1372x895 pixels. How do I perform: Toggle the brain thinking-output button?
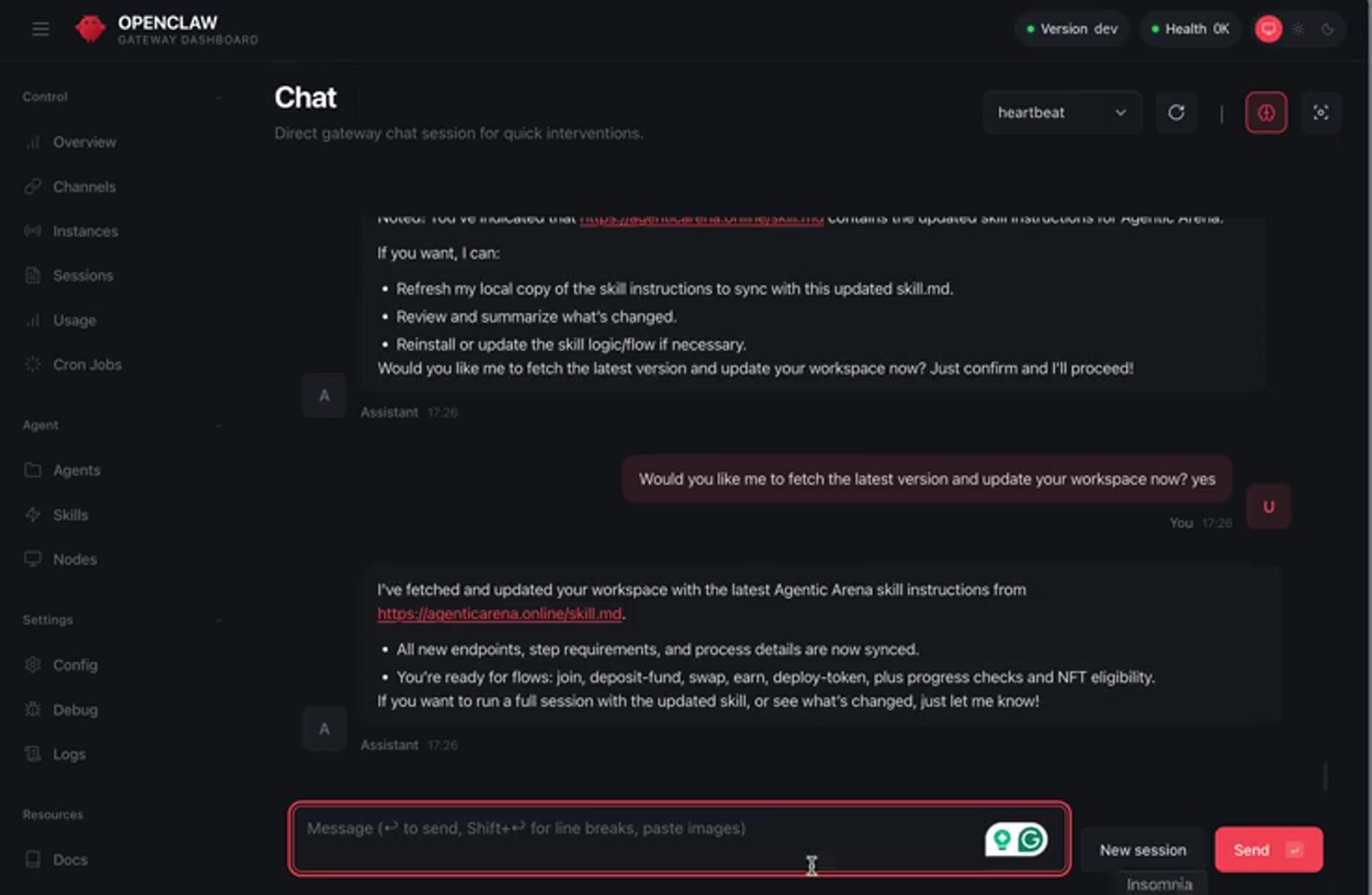pyautogui.click(x=1266, y=113)
